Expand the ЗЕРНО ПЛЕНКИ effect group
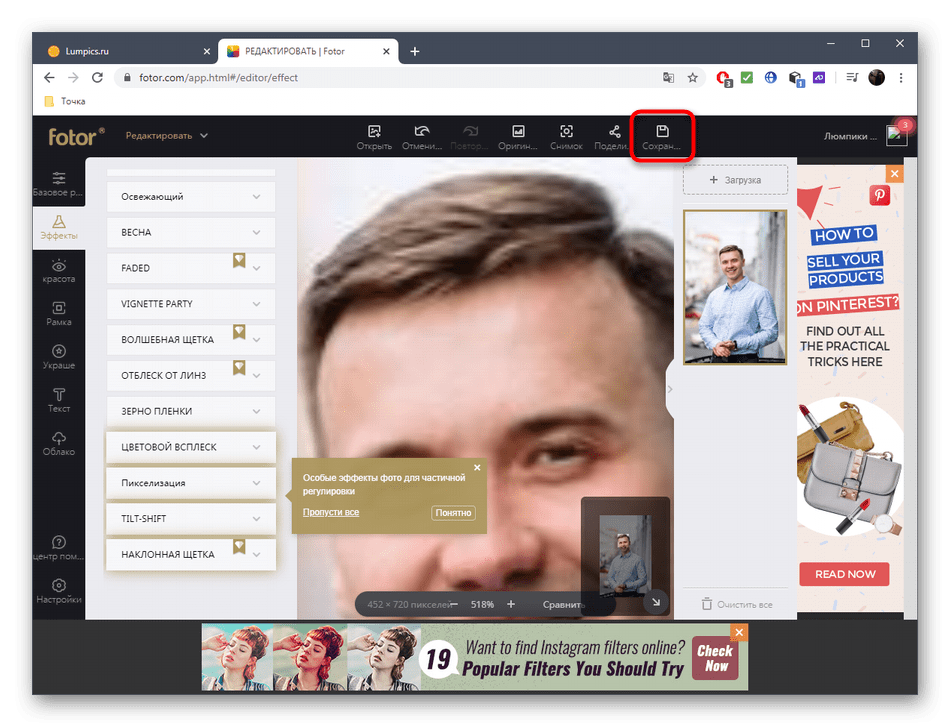950x727 pixels. (191, 411)
